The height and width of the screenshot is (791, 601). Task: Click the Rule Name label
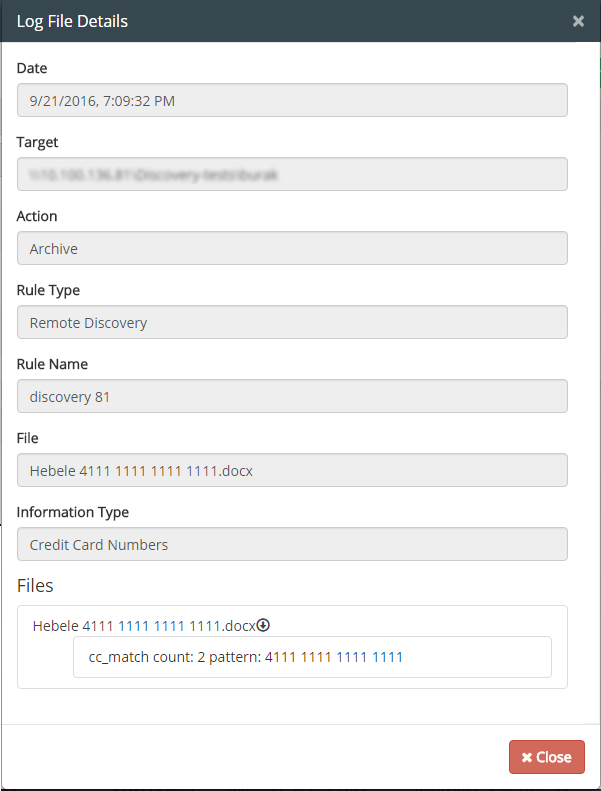pyautogui.click(x=52, y=364)
